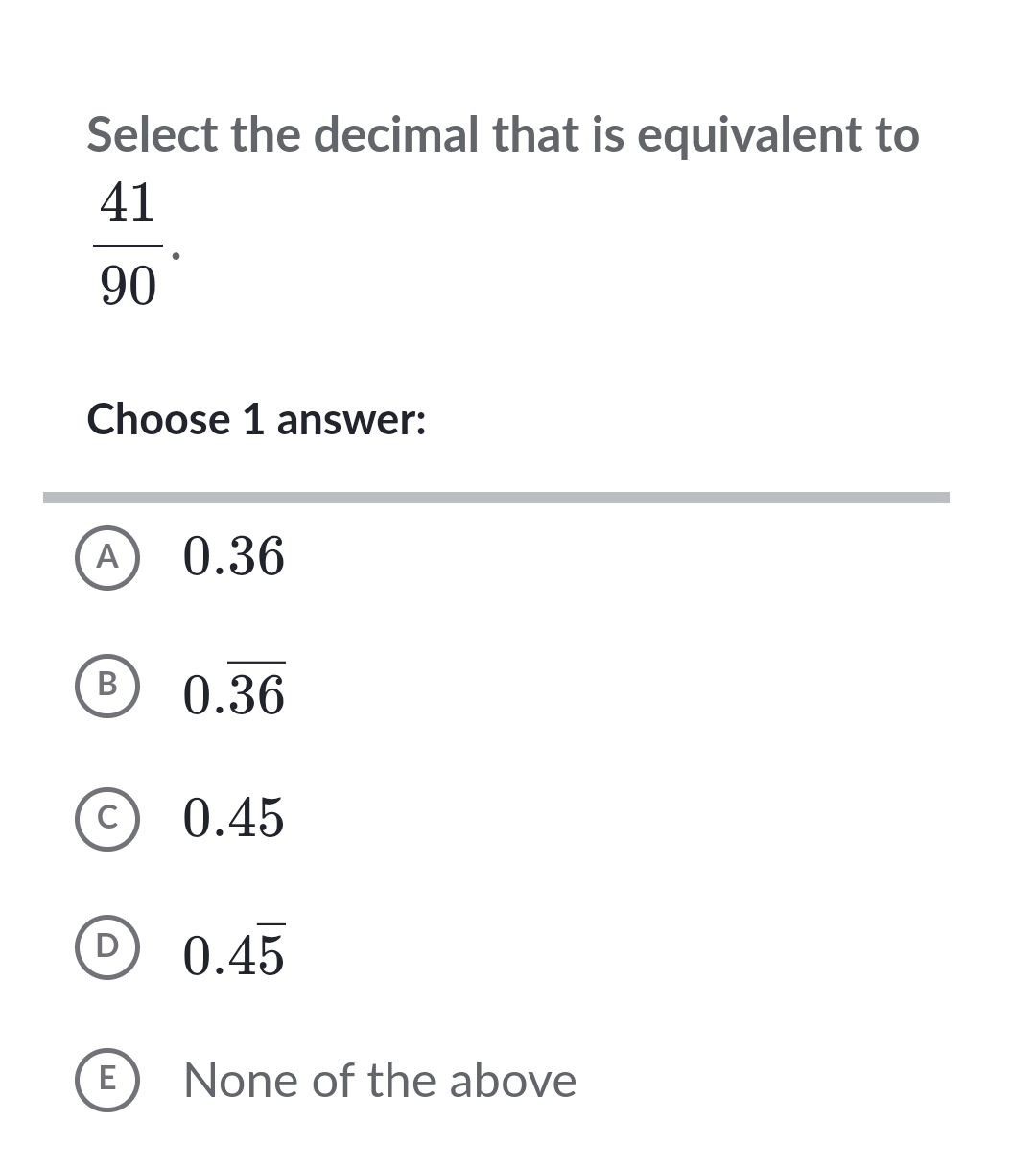Choose option B circle icon
Viewport: 1036px width, 1167px height.
[107, 684]
